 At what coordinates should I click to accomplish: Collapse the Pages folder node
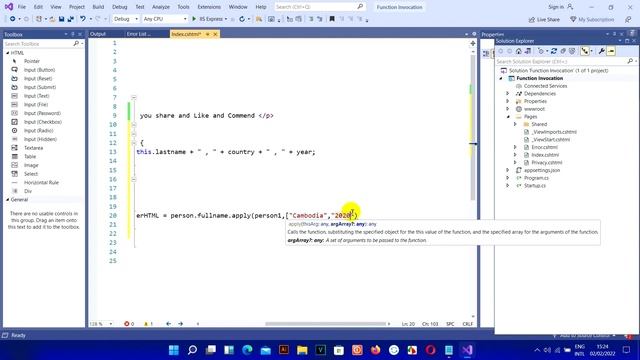click(508, 117)
